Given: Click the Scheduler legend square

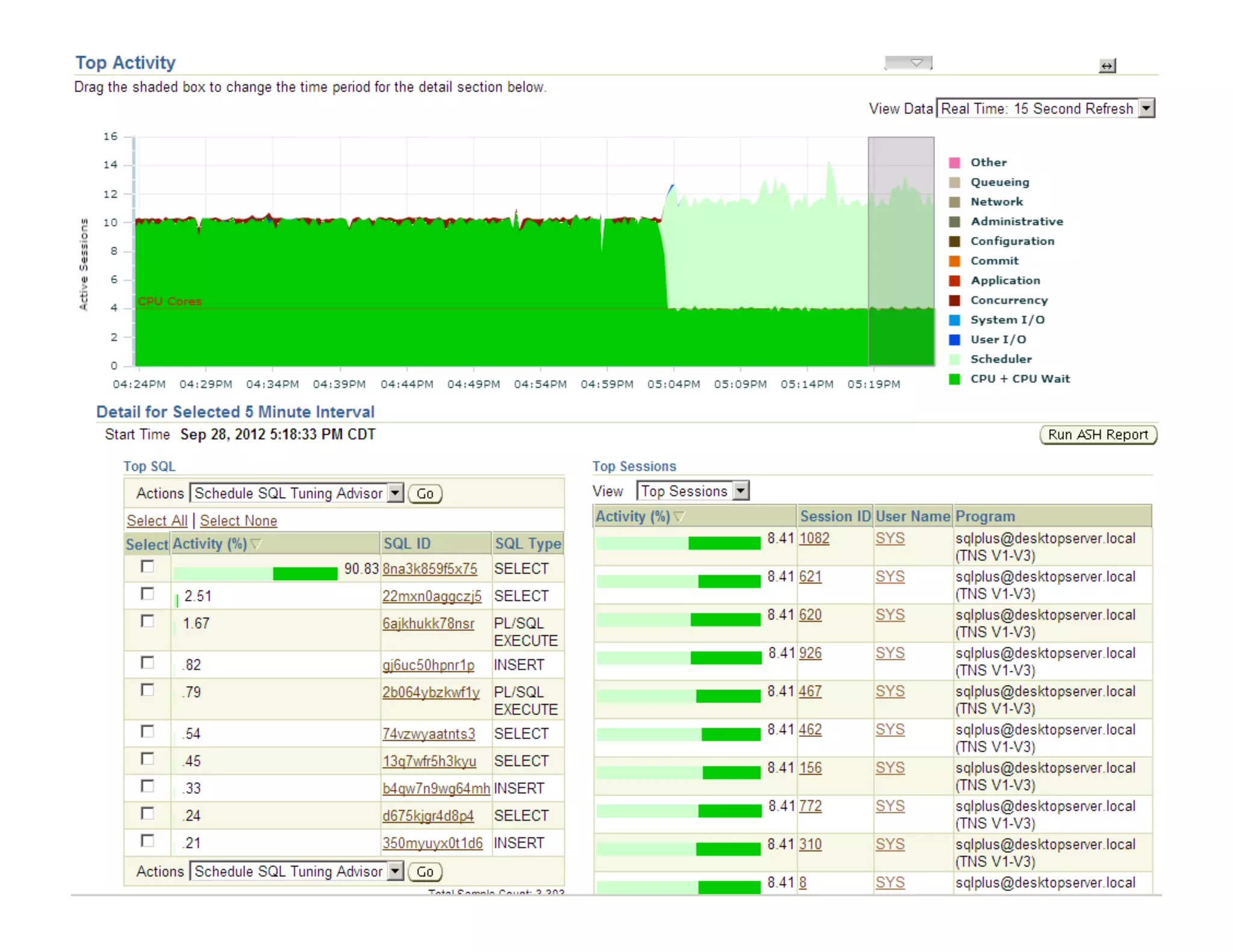Looking at the screenshot, I should tap(954, 359).
